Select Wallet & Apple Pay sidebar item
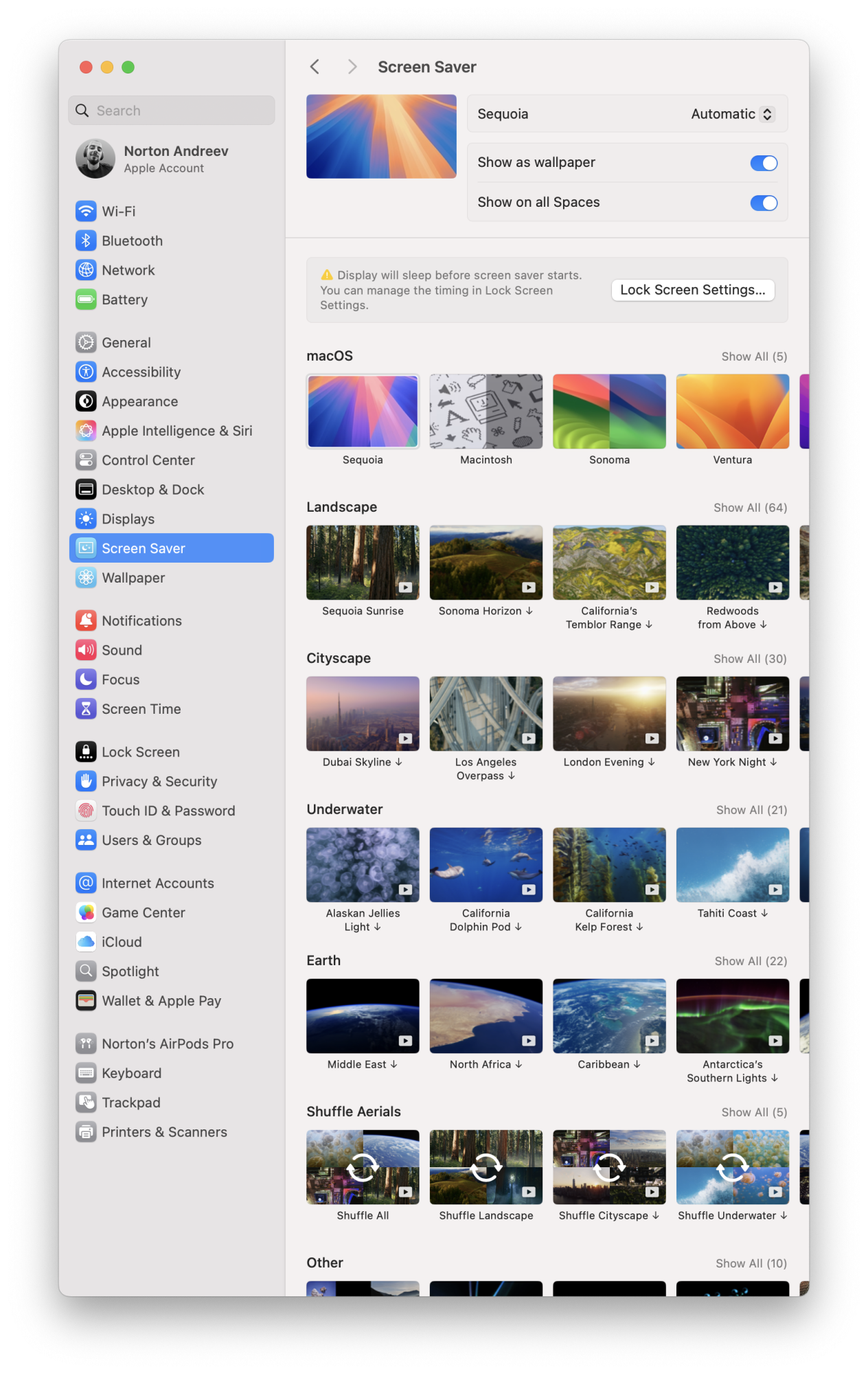Viewport: 868px width, 1374px height. (172, 1001)
